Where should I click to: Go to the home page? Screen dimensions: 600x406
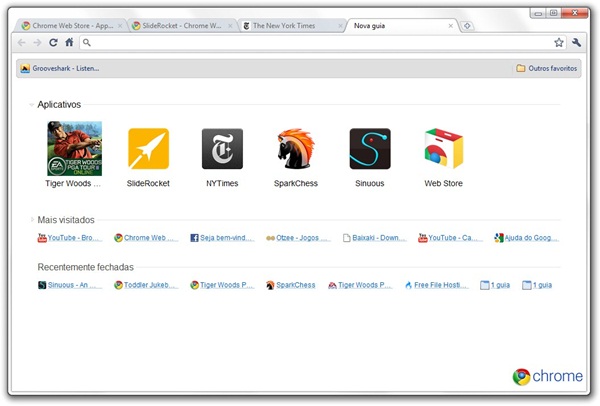pos(69,42)
